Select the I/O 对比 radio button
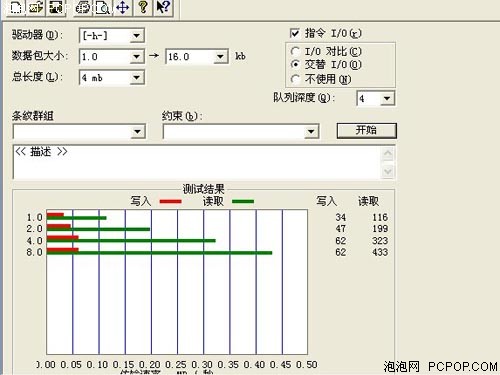Screen dimensions: 500x375 pos(295,51)
